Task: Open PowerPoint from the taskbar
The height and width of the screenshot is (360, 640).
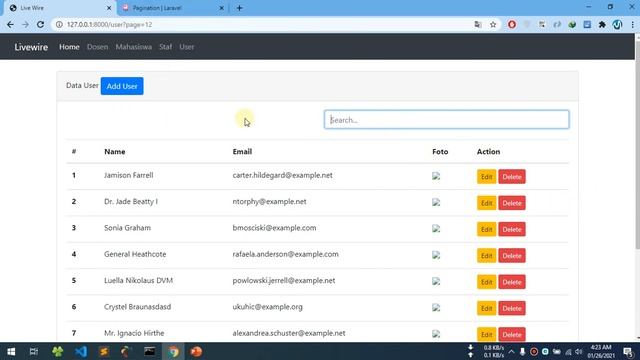Action: (x=196, y=351)
